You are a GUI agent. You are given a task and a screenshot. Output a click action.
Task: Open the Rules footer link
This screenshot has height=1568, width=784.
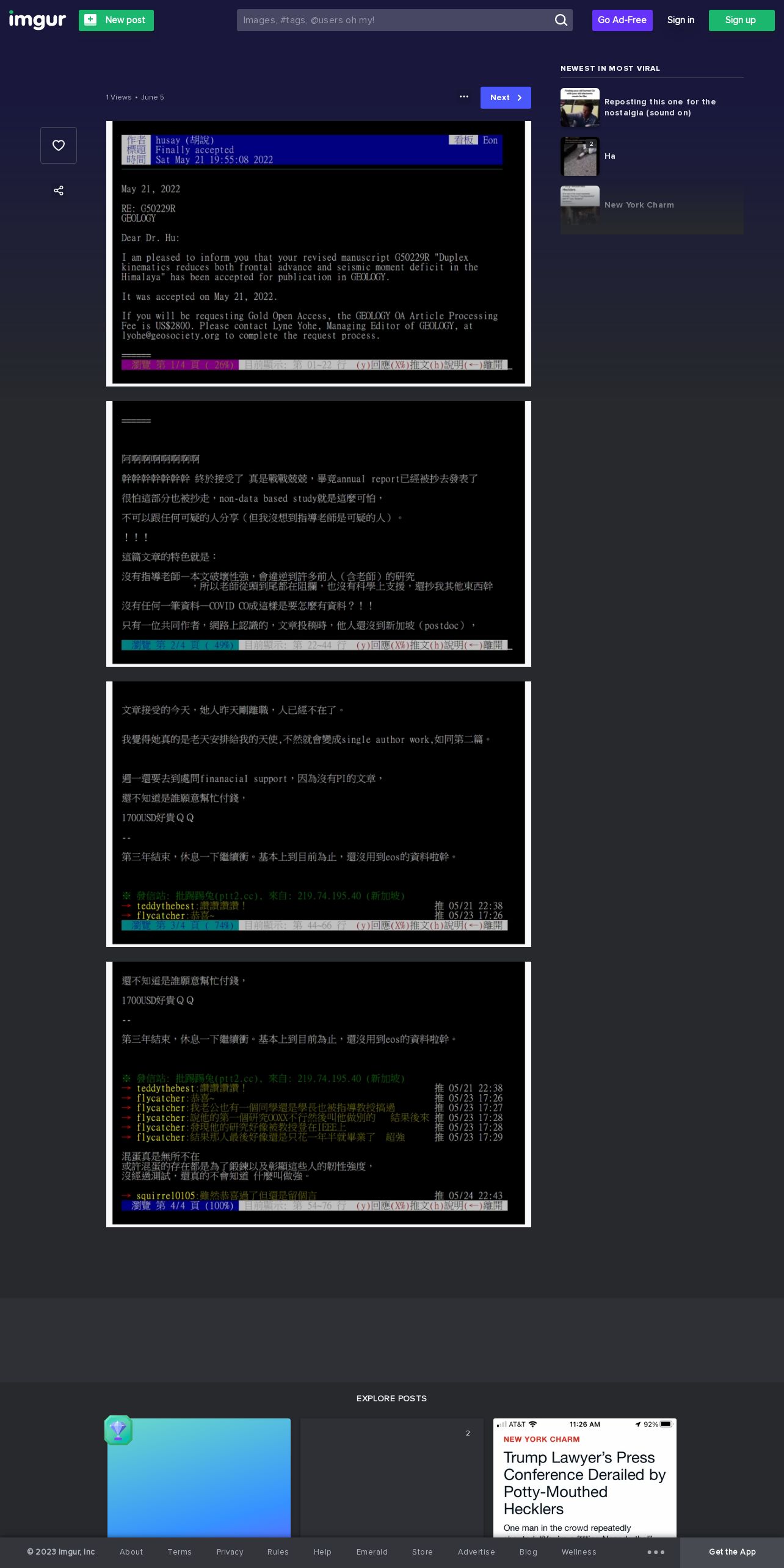[x=278, y=1552]
